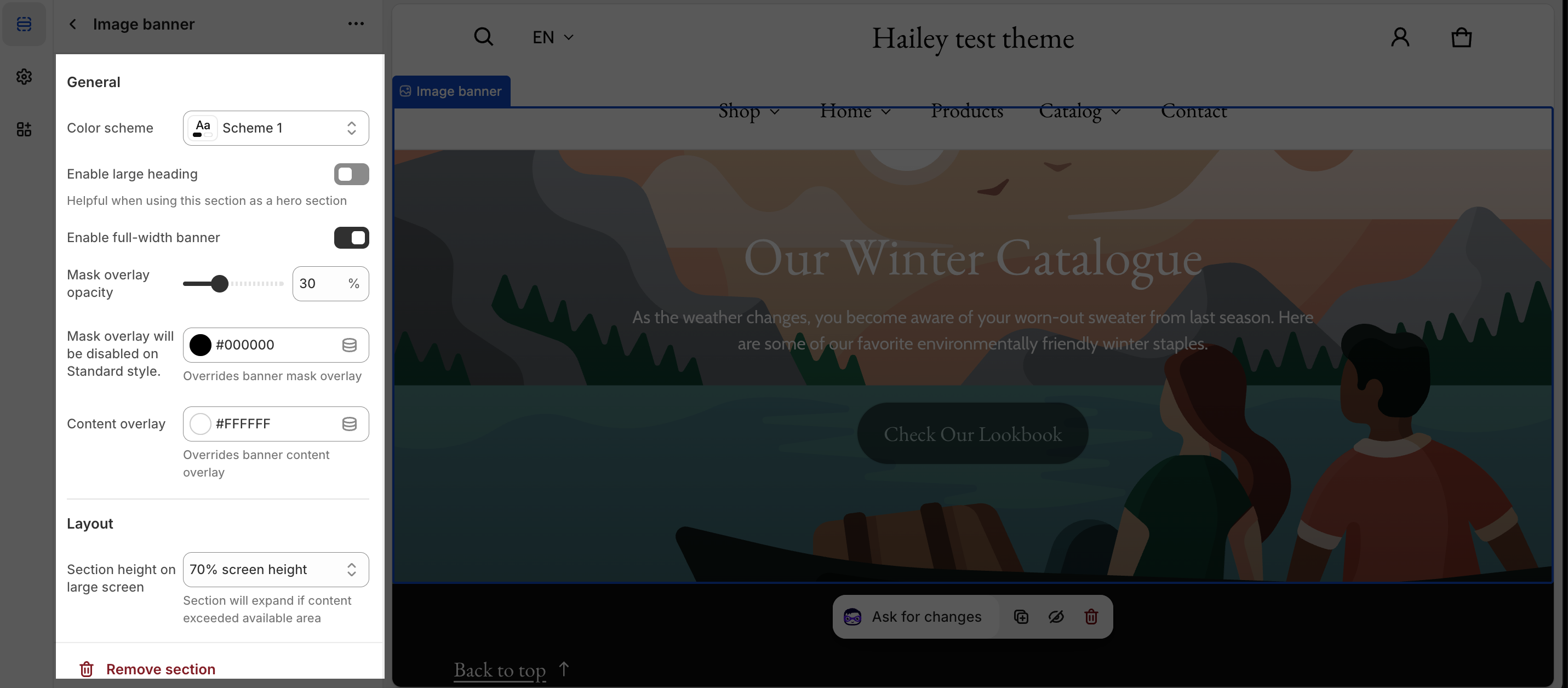Image resolution: width=1568 pixels, height=688 pixels.
Task: Disable full-width banner toggle
Action: (x=351, y=237)
